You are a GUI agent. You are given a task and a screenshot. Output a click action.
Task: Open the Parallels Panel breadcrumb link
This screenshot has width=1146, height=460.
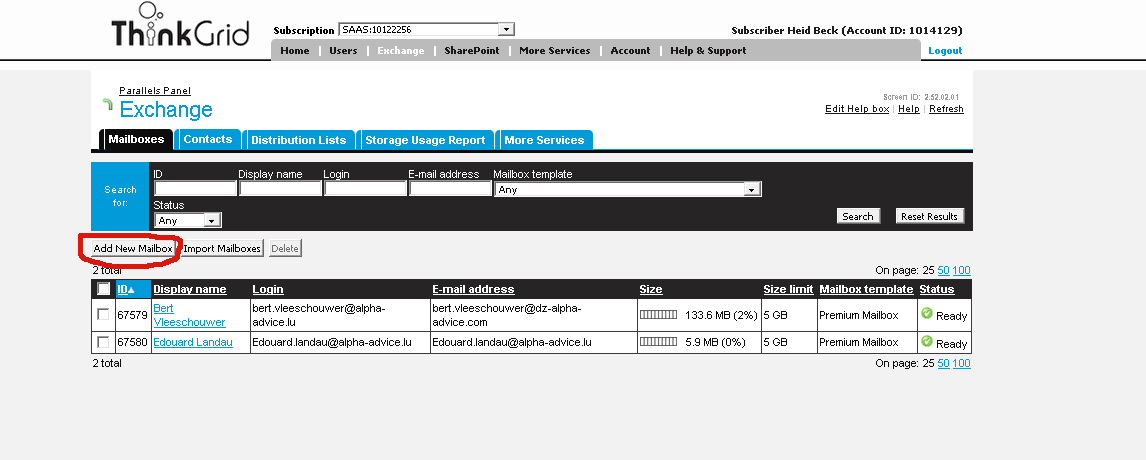pos(155,91)
